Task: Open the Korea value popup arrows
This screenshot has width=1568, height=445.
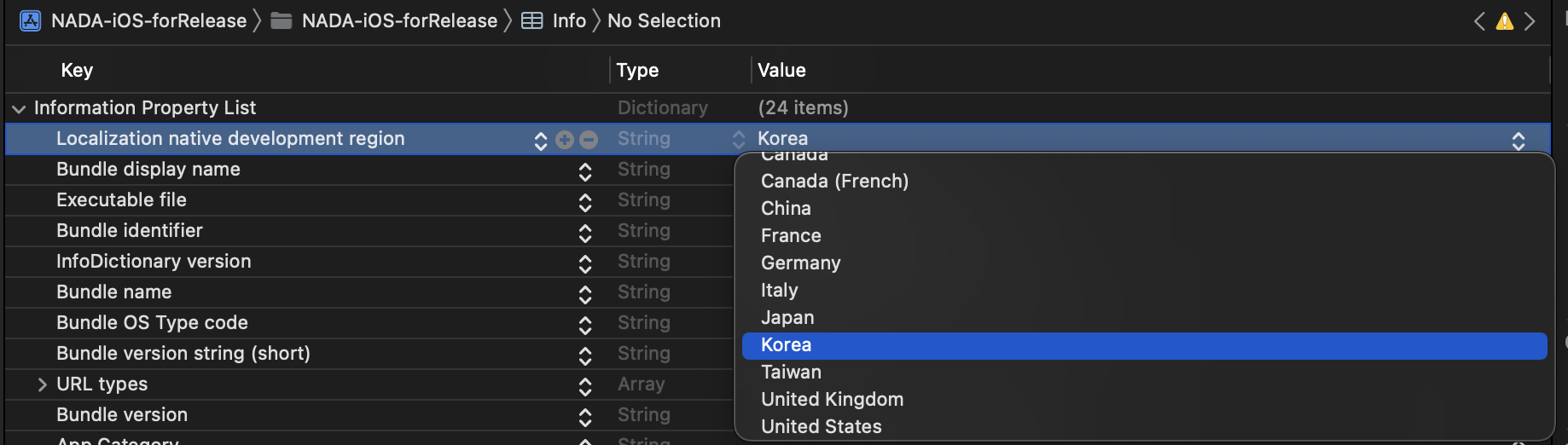Action: pyautogui.click(x=1519, y=141)
